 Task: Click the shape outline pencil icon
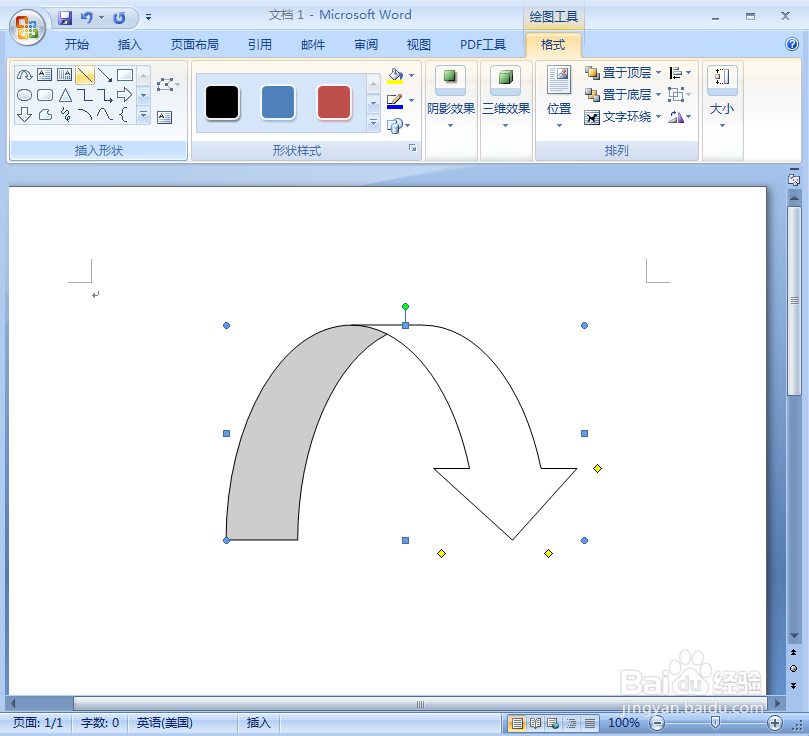point(395,101)
